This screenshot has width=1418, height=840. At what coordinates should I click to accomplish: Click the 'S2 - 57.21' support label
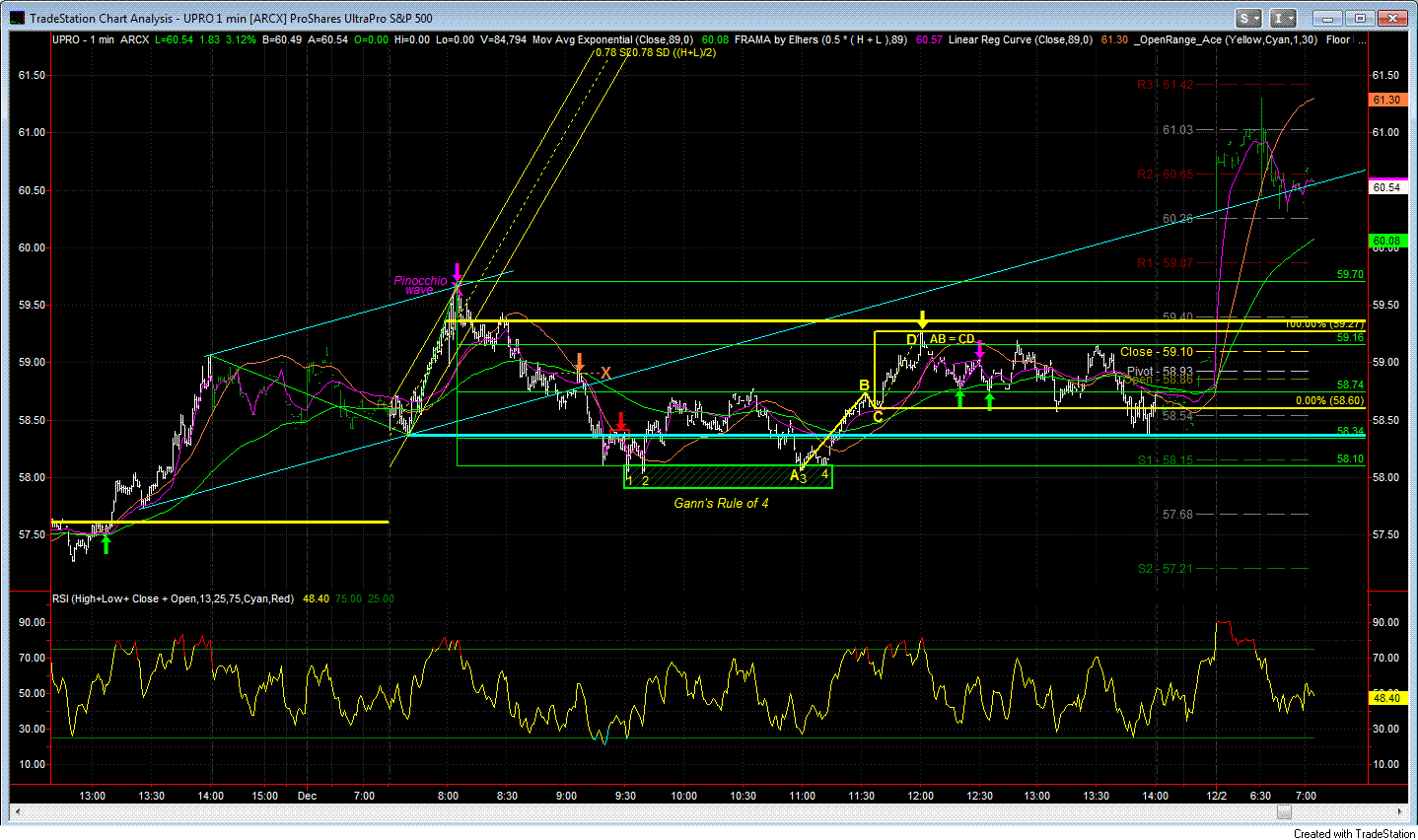1166,569
